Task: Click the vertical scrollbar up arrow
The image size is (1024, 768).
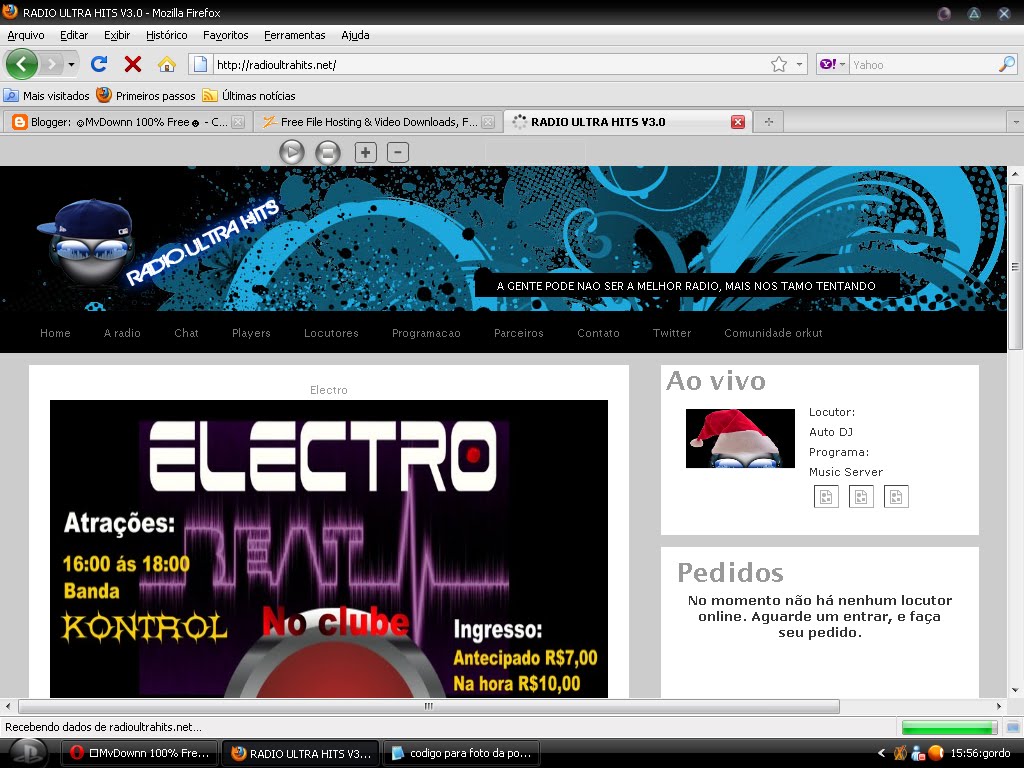Action: [1015, 174]
